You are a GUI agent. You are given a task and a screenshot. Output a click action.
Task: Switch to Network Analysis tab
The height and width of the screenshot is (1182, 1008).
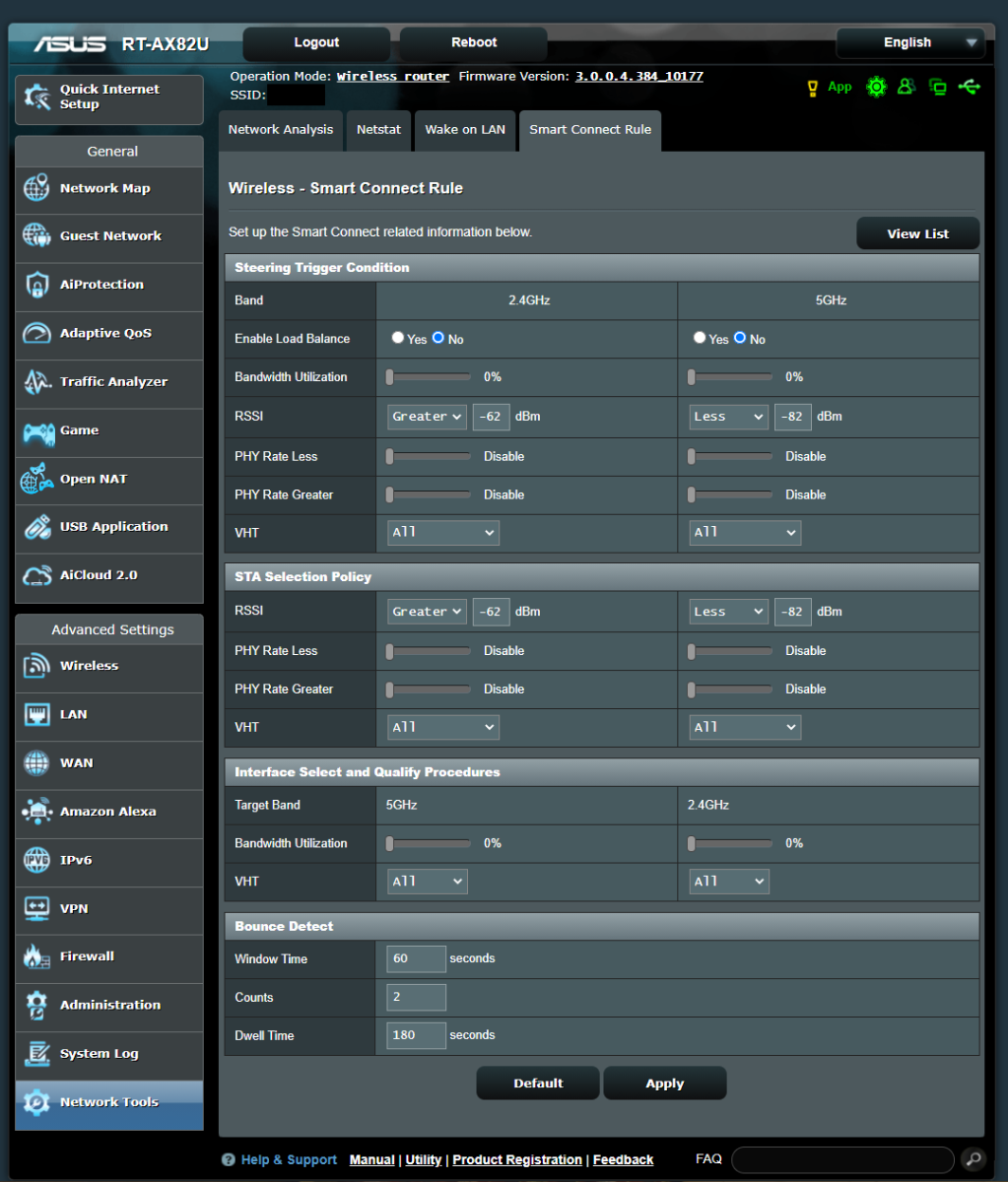[280, 131]
